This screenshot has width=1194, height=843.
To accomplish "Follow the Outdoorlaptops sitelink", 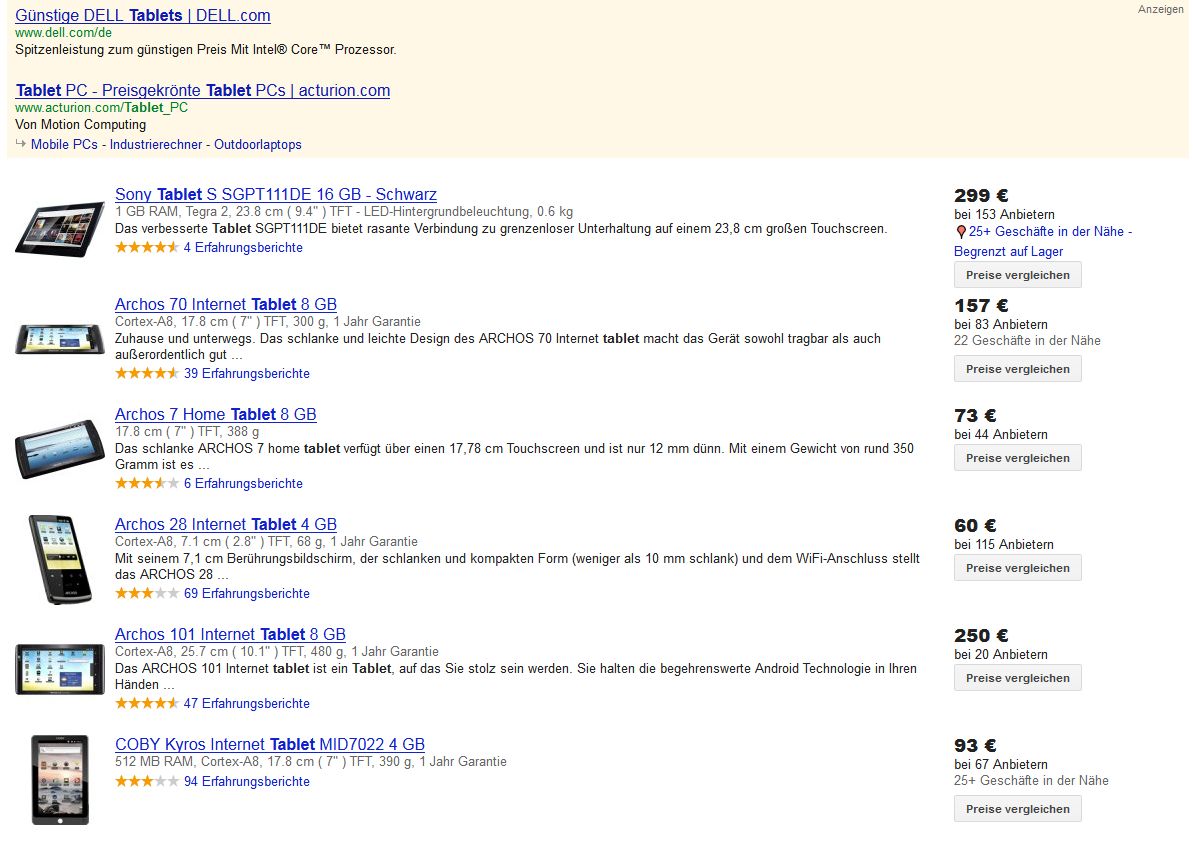I will (x=257, y=145).
